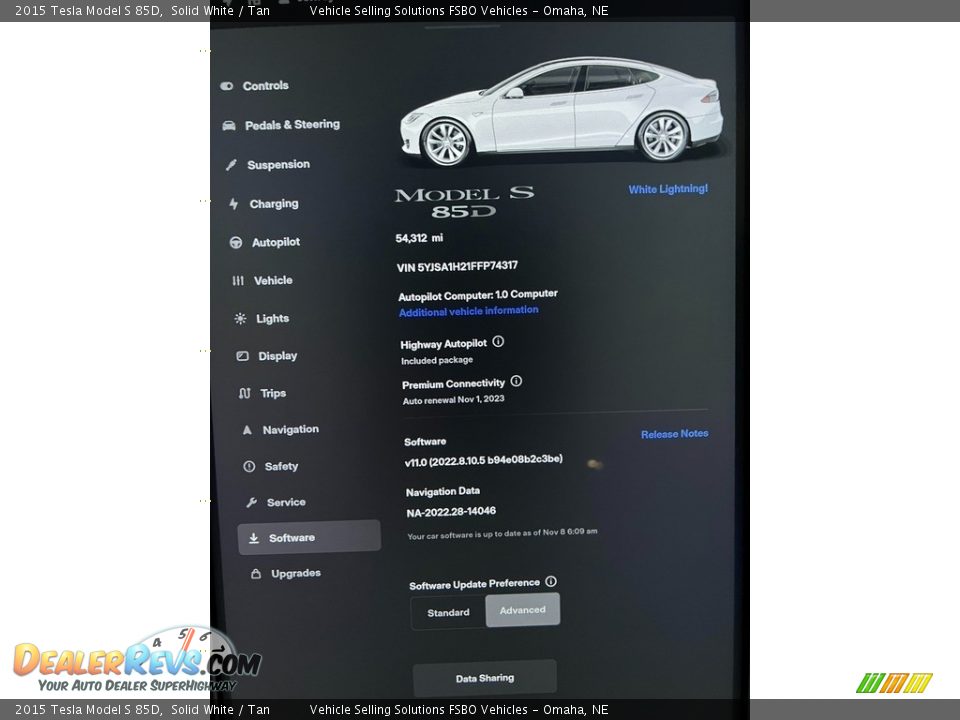This screenshot has height=720, width=960.
Task: Open the Service menu
Action: click(286, 503)
